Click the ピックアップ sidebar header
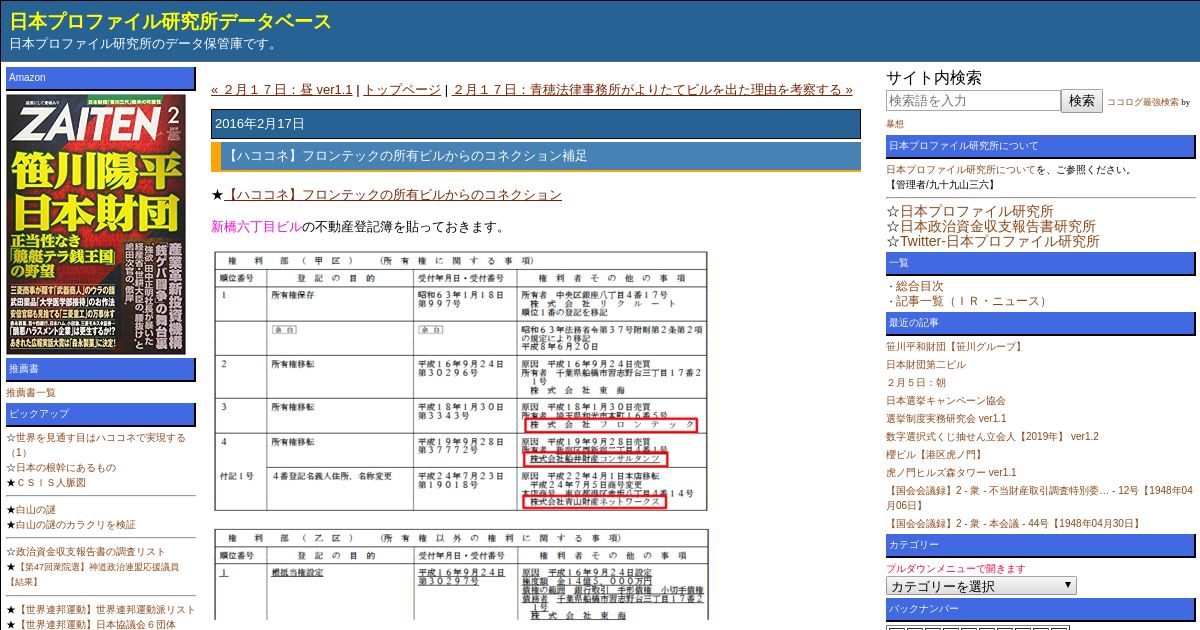Viewport: 1200px width, 630px height. tap(101, 414)
